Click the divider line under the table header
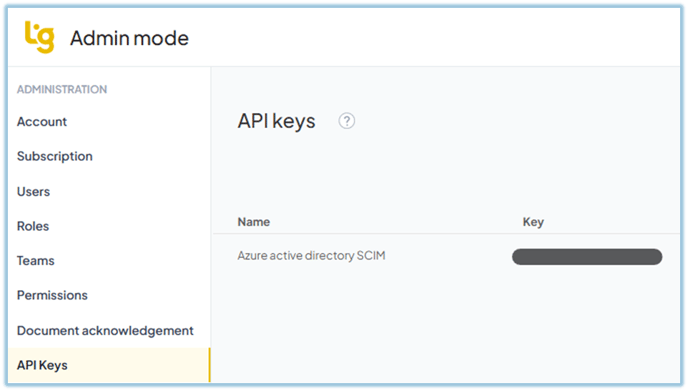Viewport: 688px width, 391px height. click(x=446, y=233)
